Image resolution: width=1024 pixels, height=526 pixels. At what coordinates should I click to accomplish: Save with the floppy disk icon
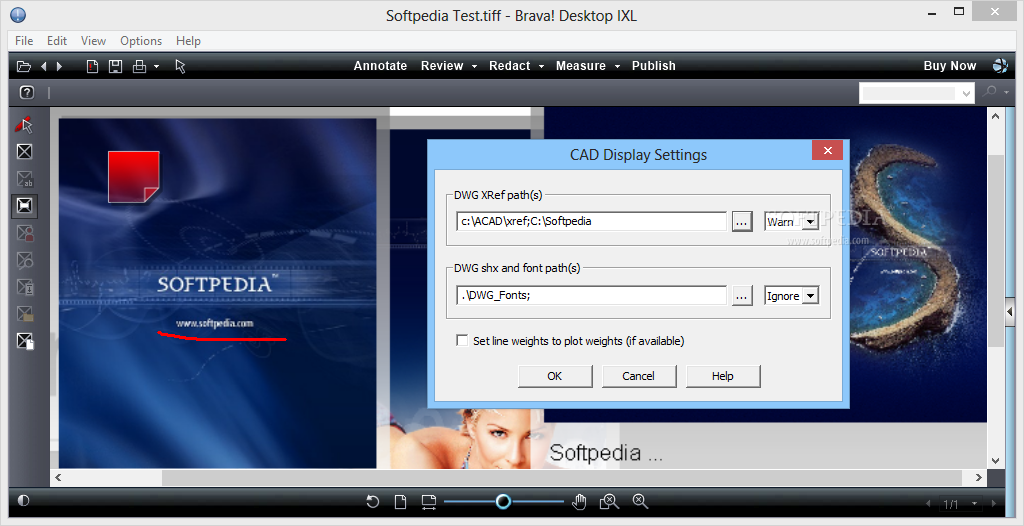coord(116,66)
